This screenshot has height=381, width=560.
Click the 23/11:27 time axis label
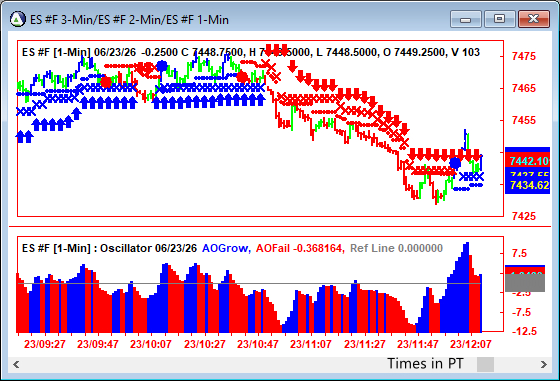coord(365,344)
